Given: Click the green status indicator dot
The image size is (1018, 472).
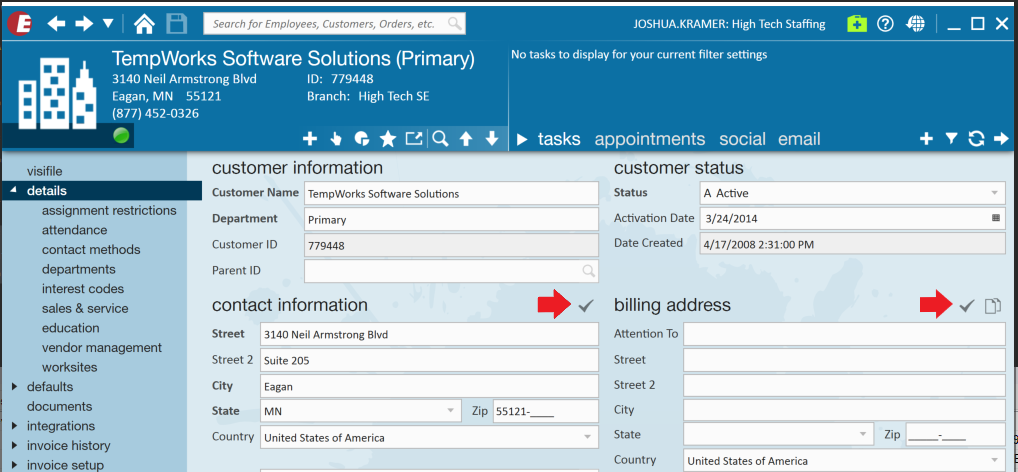Looking at the screenshot, I should click(x=121, y=136).
